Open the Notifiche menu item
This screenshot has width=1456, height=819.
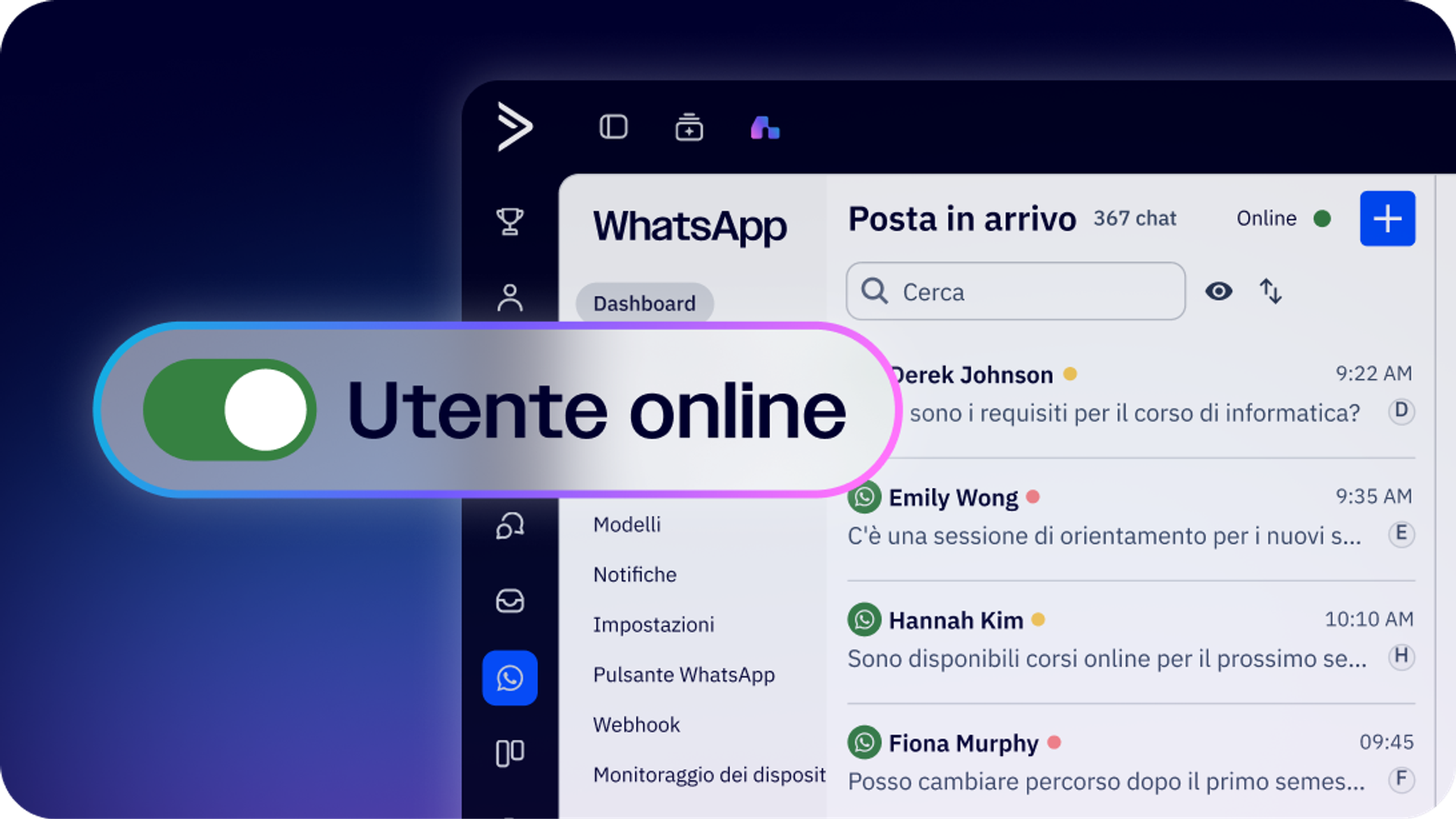[x=635, y=575]
